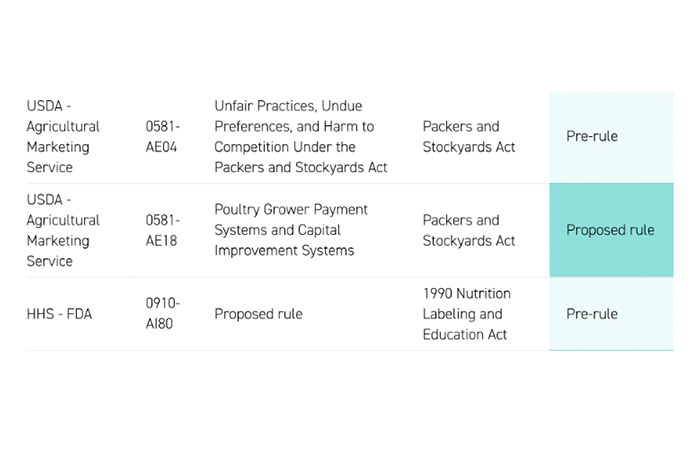Click the USDA agency cell in the 0581-AE18 row
Image resolution: width=700 pixels, height=467 pixels.
[x=63, y=230]
